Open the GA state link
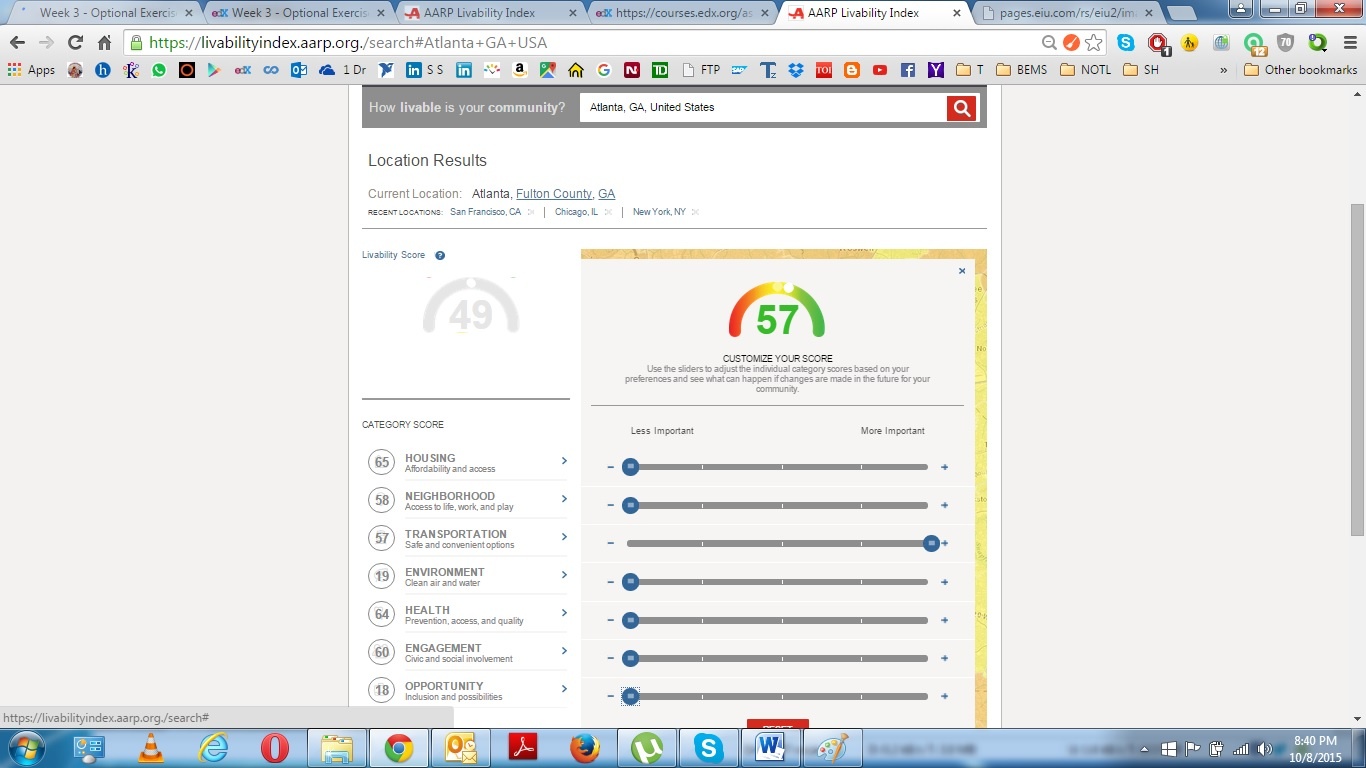Screen dimensions: 1366x768 (606, 194)
